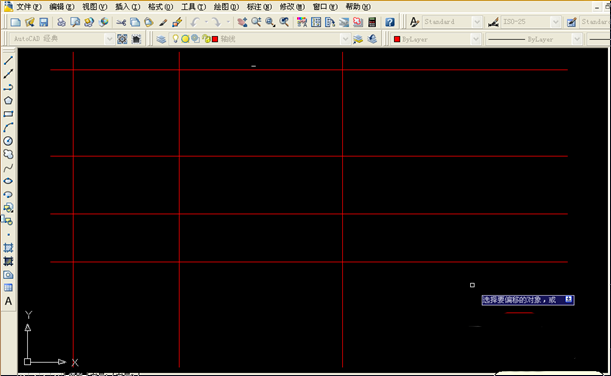The image size is (611, 376).
Task: Click the Undo arrow button
Action: (195, 22)
